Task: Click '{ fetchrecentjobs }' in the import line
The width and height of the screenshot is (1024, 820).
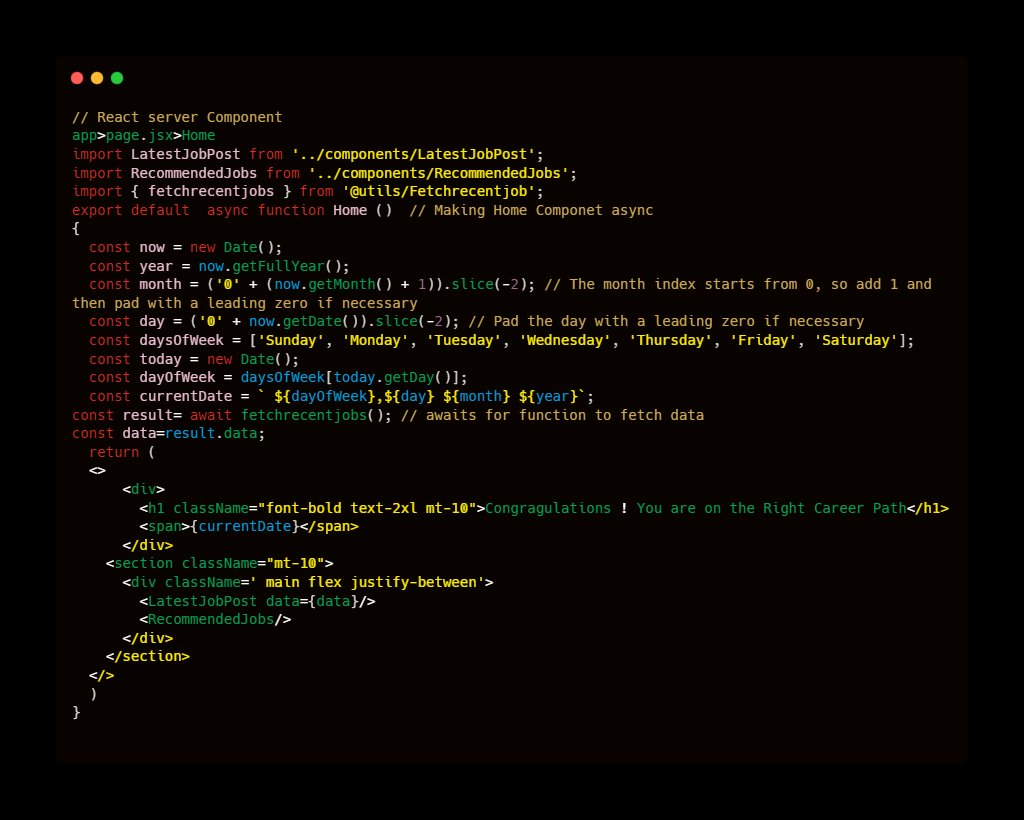Action: [x=211, y=192]
